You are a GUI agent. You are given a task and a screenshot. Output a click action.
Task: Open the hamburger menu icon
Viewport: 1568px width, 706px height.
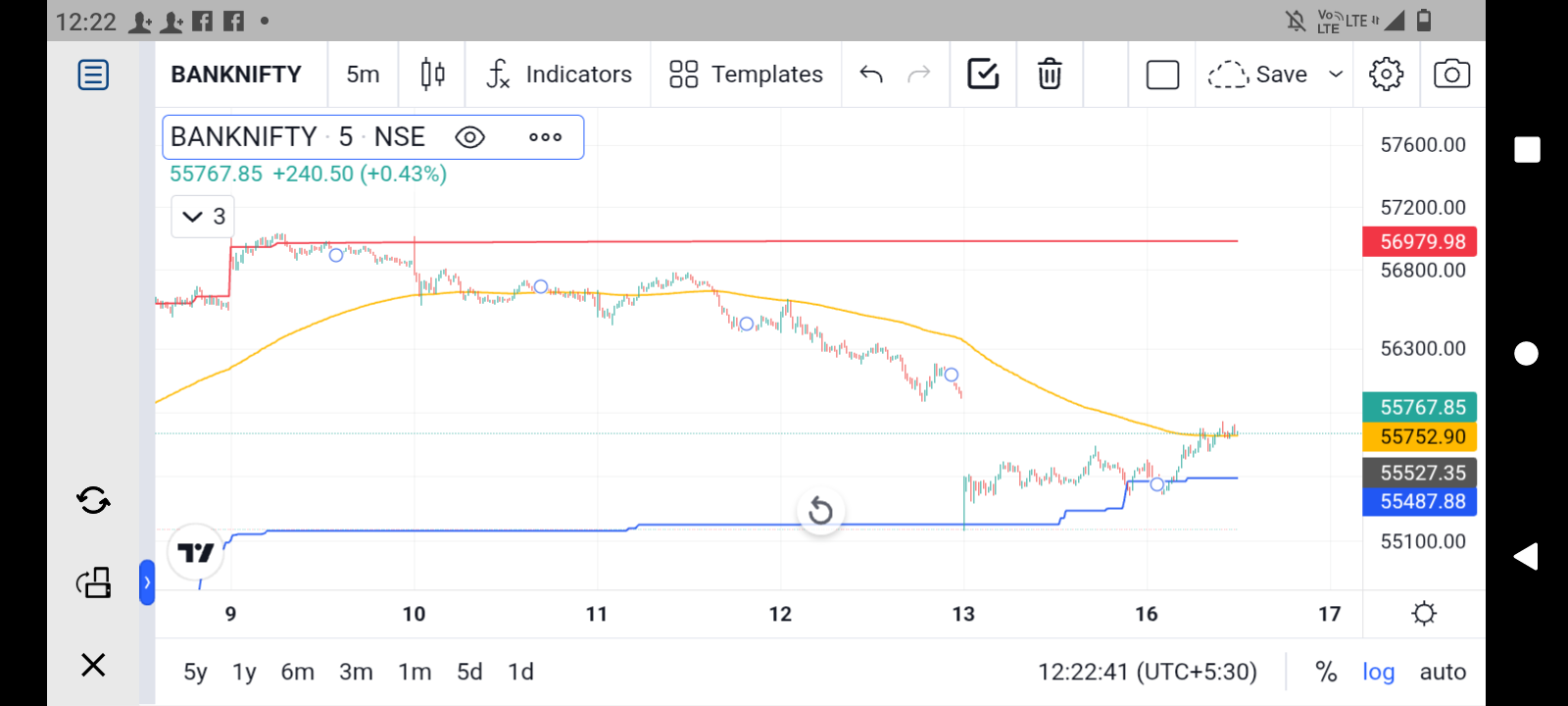click(x=93, y=75)
